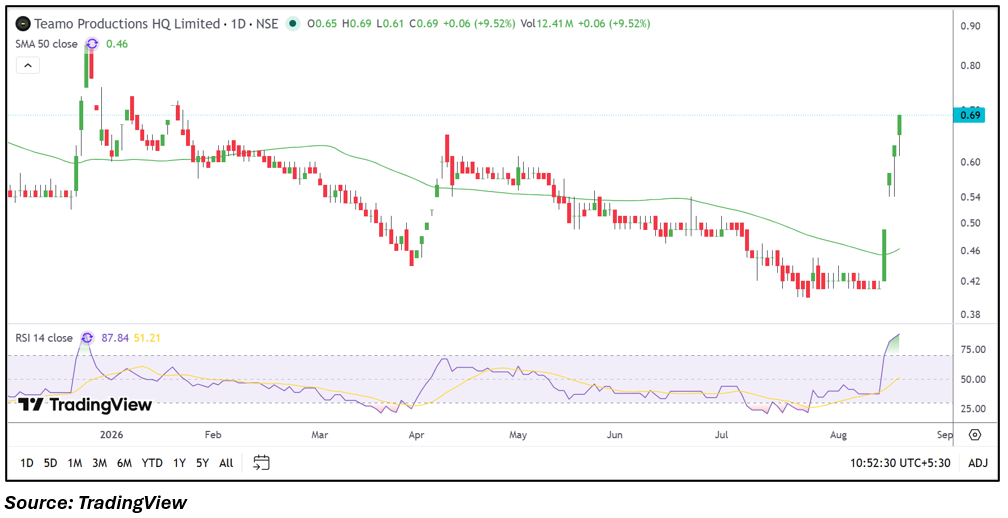1008x518 pixels.
Task: Select the 1D time range
Action: [x=26, y=463]
